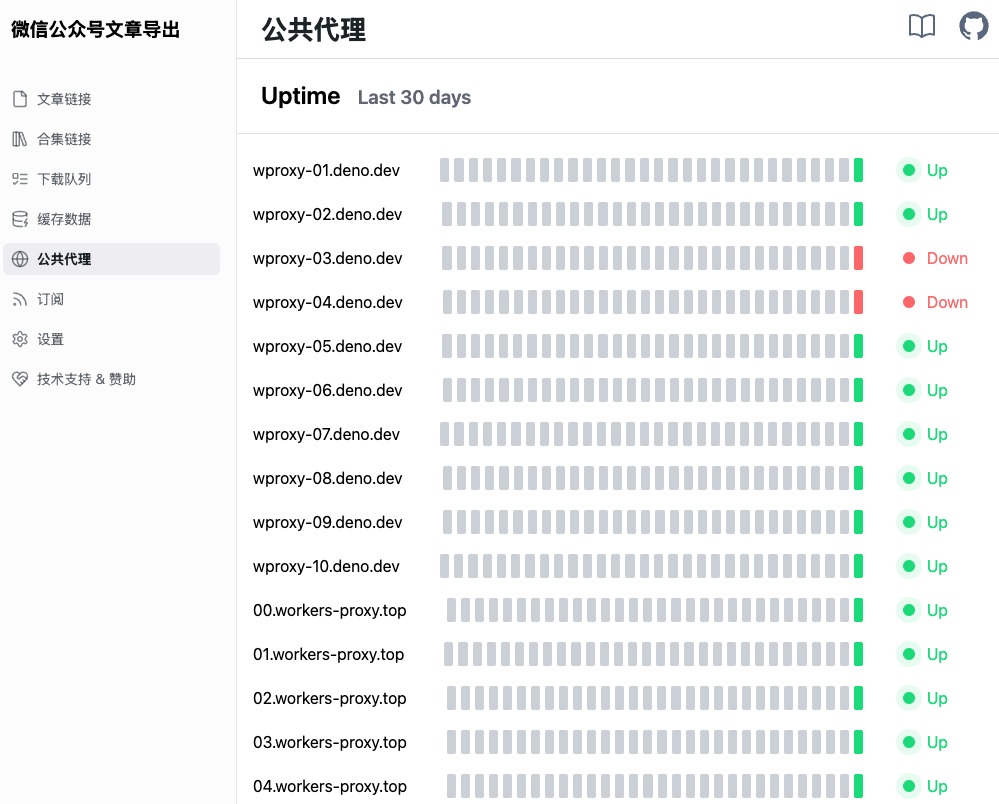Go to 文章链接 in the sidebar
Image resolution: width=999 pixels, height=804 pixels.
[x=111, y=99]
